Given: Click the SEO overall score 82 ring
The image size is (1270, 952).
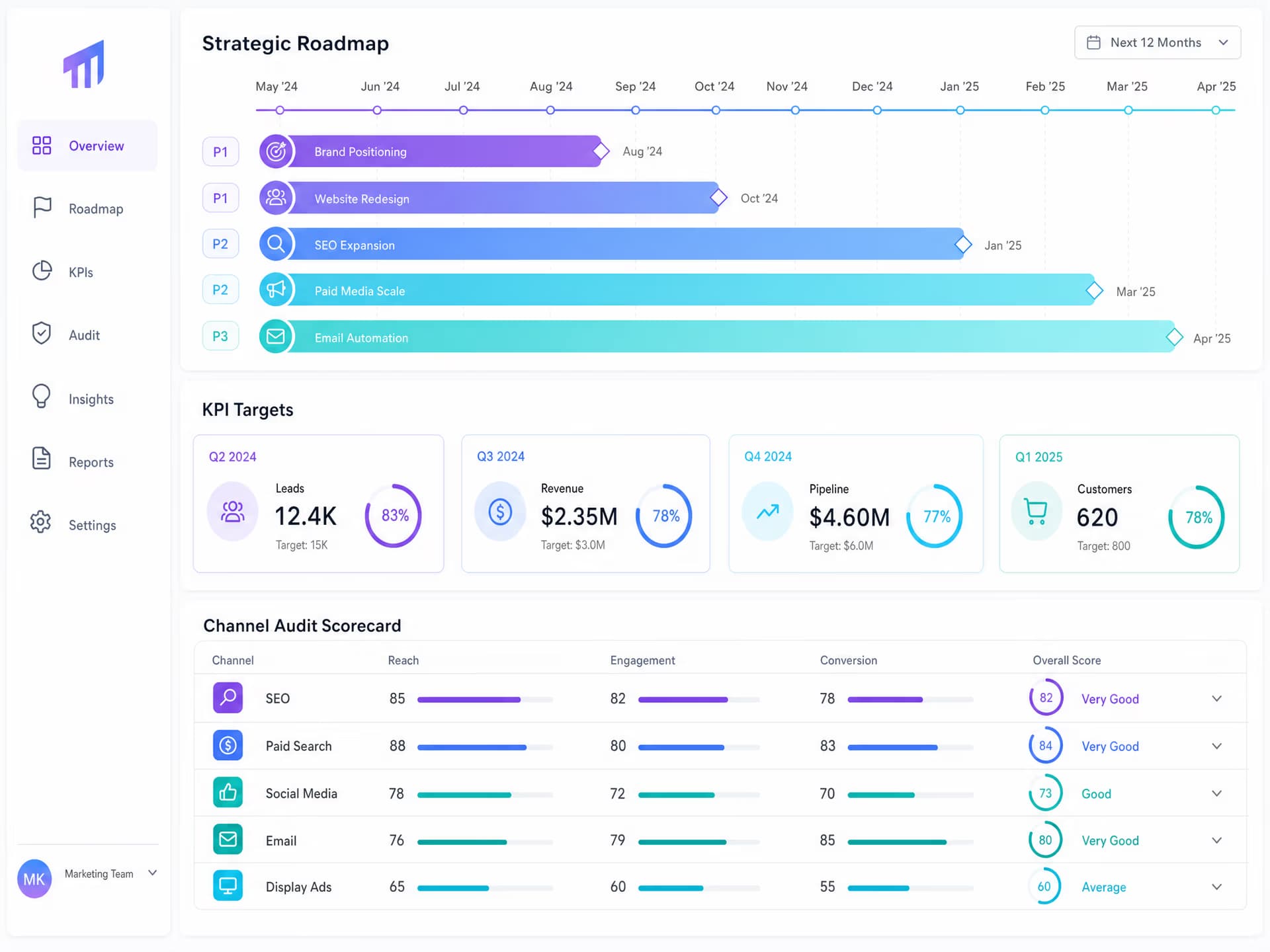Looking at the screenshot, I should [x=1046, y=697].
